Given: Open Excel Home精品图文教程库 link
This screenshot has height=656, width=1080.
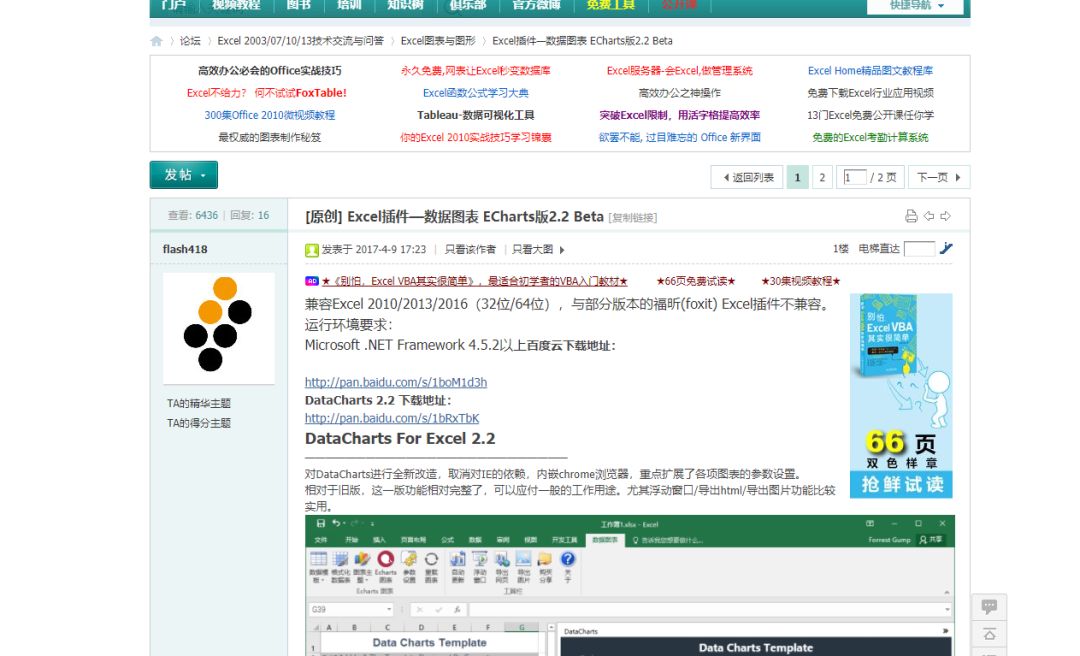Looking at the screenshot, I should coord(871,71).
